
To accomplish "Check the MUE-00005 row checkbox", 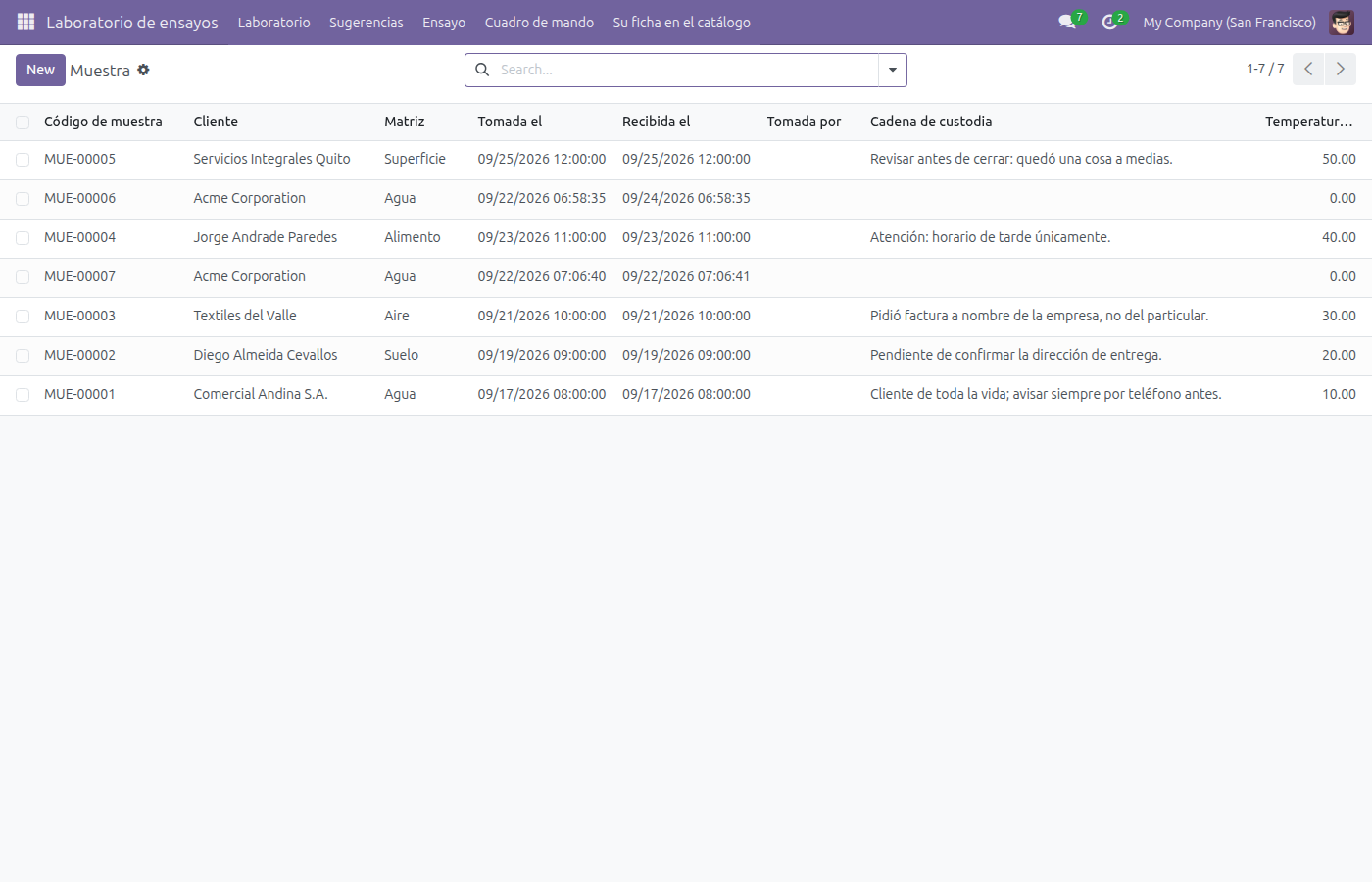I will pyautogui.click(x=23, y=160).
